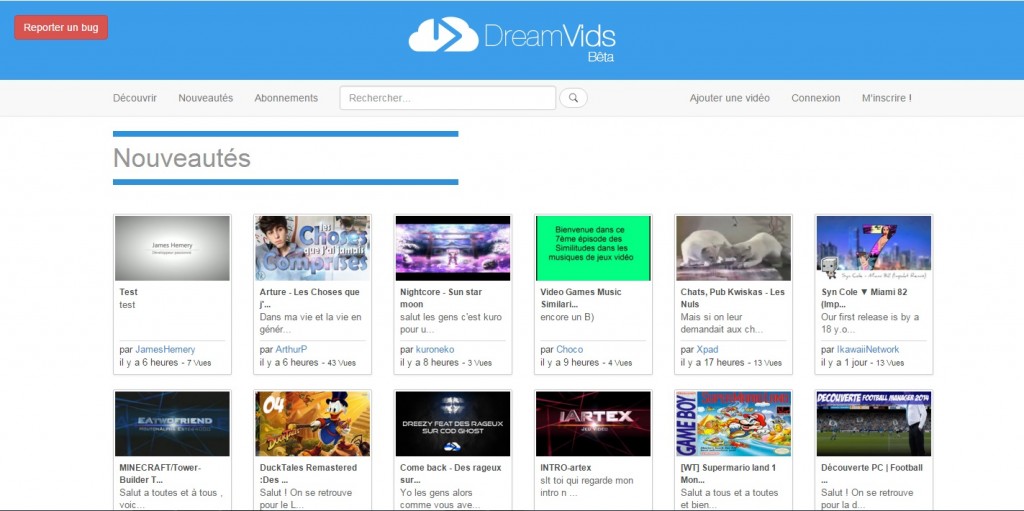Image resolution: width=1024 pixels, height=511 pixels.
Task: Open the Chats Pub Kwiskas thumbnail
Action: coord(733,248)
